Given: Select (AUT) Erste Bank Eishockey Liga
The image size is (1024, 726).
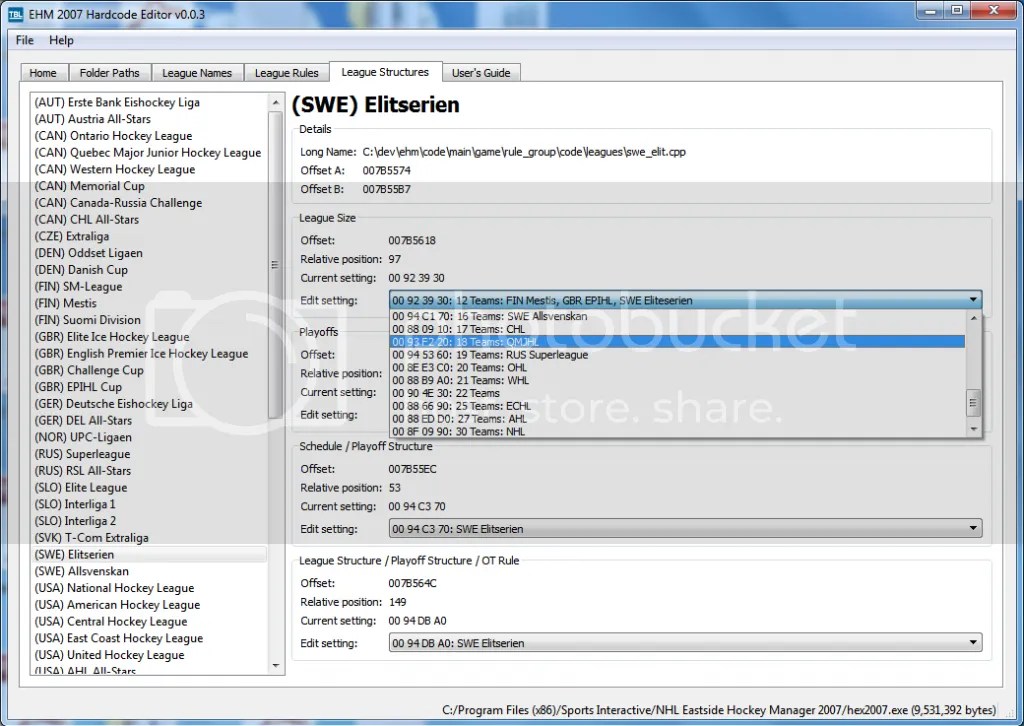Looking at the screenshot, I should click(x=150, y=103).
